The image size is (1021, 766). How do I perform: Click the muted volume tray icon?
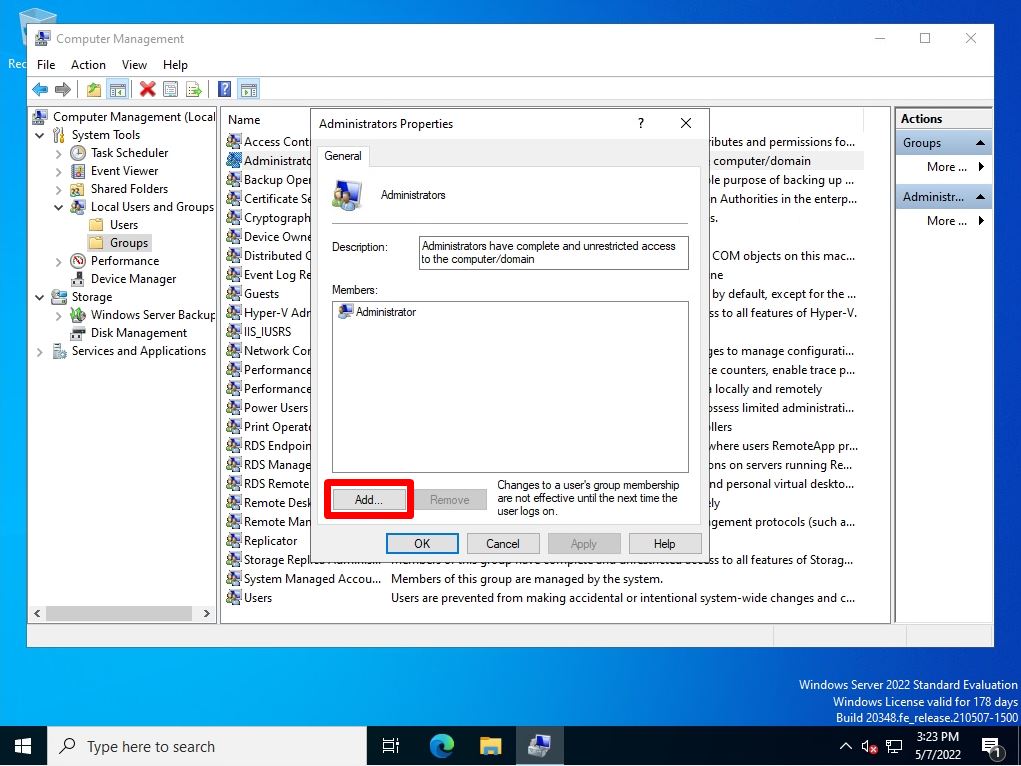(869, 746)
